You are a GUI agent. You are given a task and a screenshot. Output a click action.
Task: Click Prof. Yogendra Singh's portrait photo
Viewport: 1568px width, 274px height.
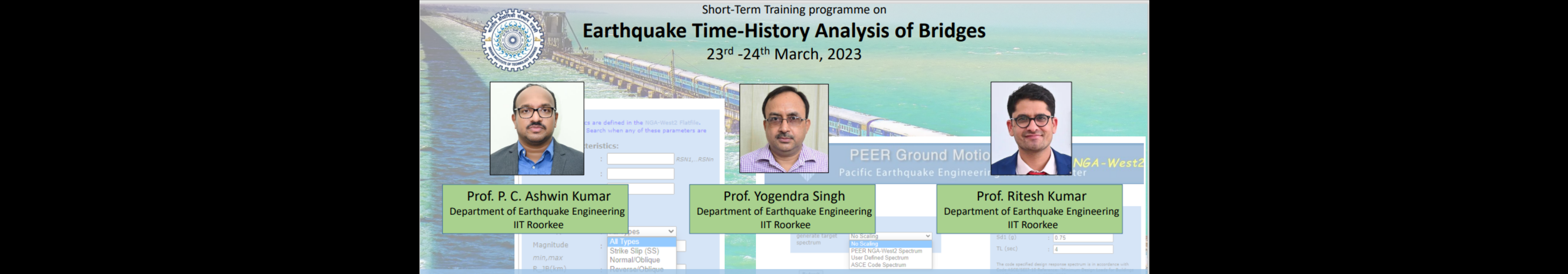(x=783, y=128)
